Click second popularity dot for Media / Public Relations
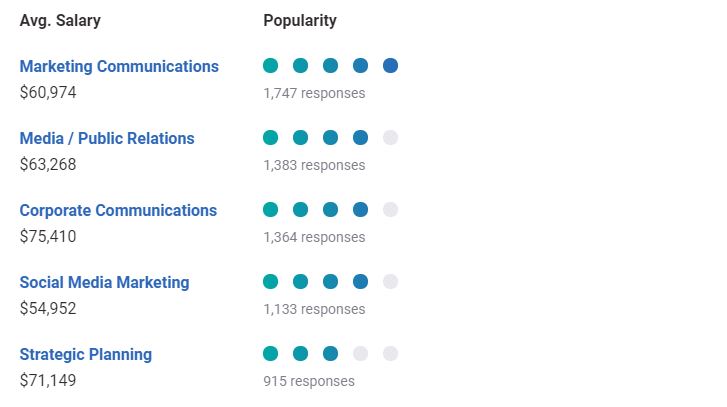Viewport: 727px width, 407px height. click(x=300, y=138)
